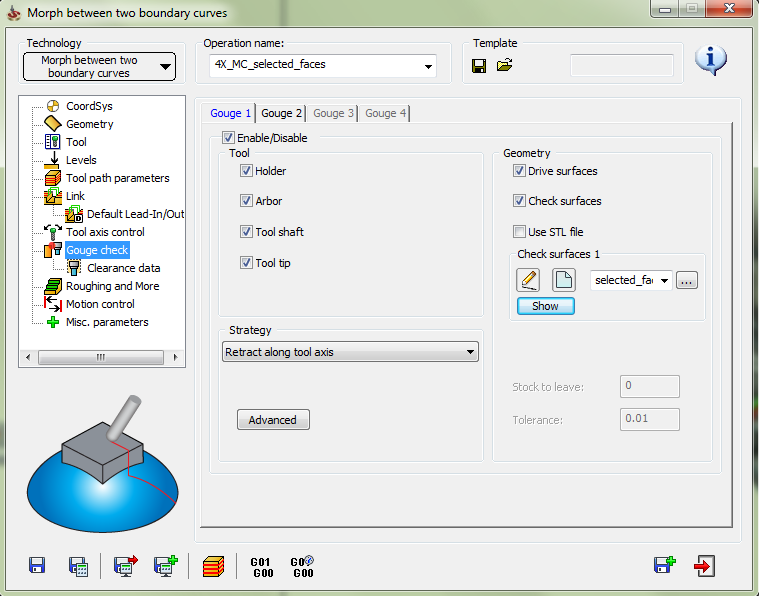
Task: Minimize the dialog window
Action: point(665,8)
